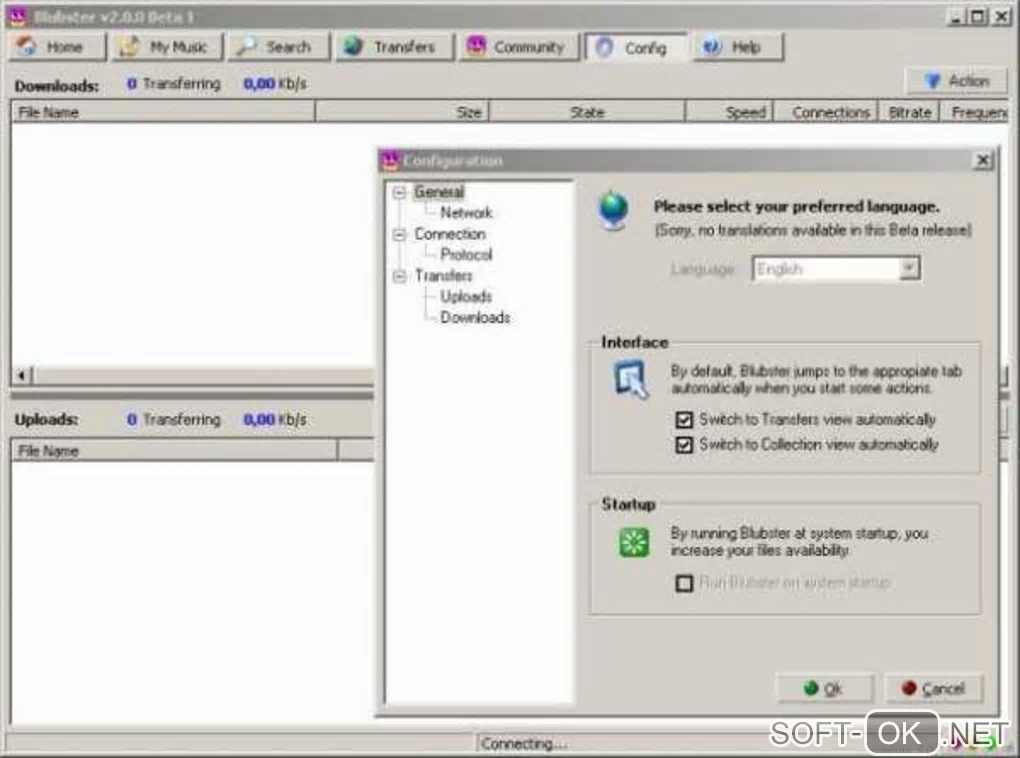
Task: Click the green Startup icon
Action: 634,542
